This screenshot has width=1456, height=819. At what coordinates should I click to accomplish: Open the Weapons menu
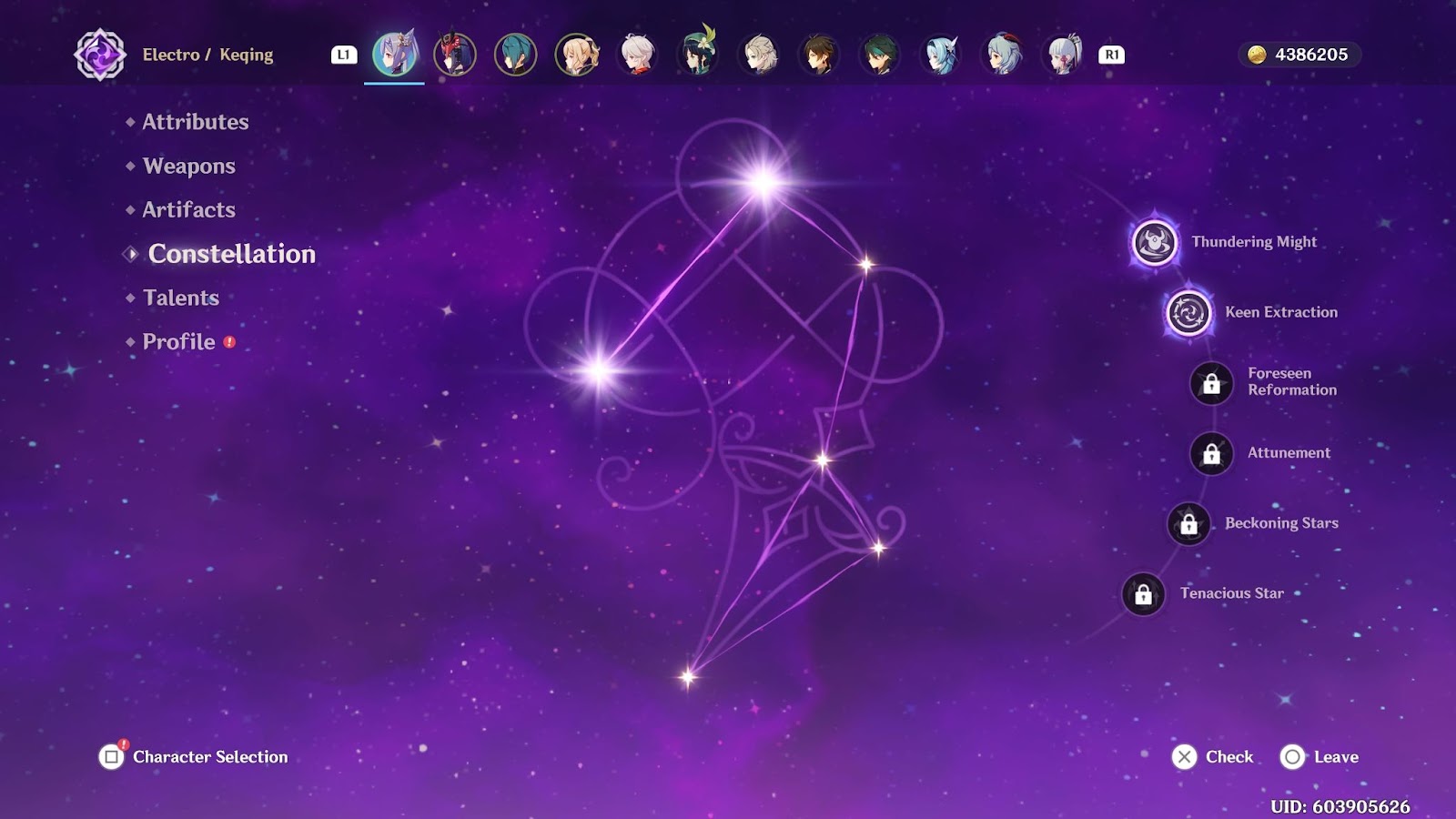188,167
